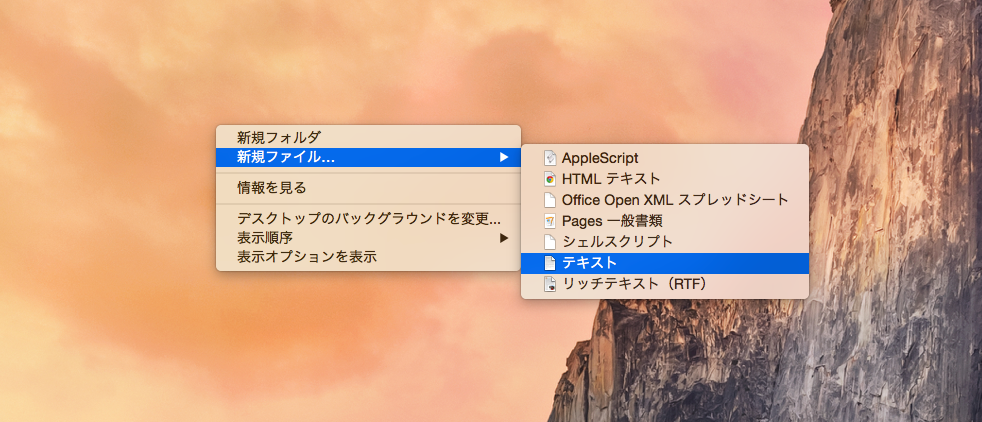Choose デスクトップのバックグラウンドを変更…
This screenshot has height=422, width=982.
[368, 219]
